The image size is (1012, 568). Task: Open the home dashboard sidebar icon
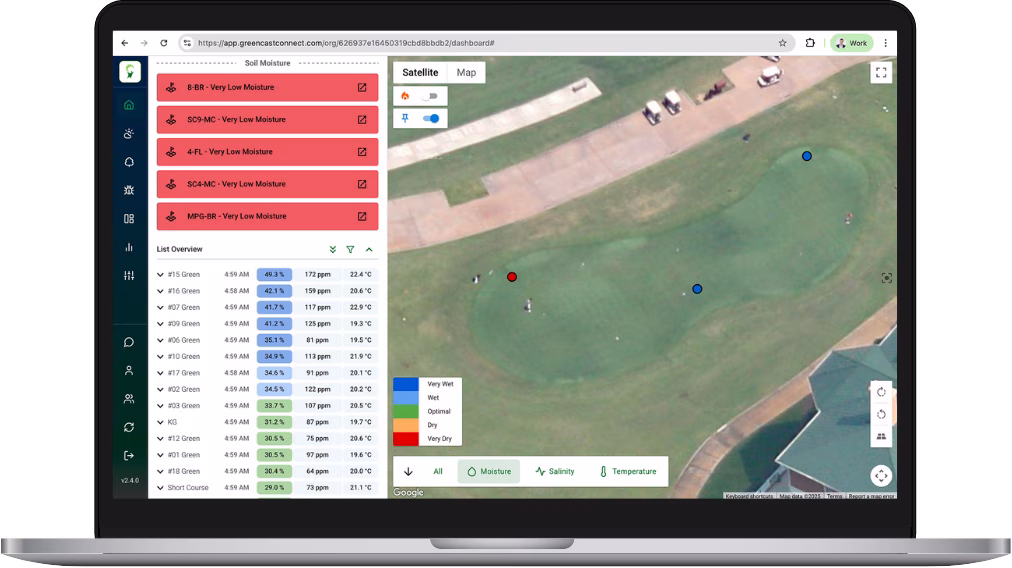[129, 105]
